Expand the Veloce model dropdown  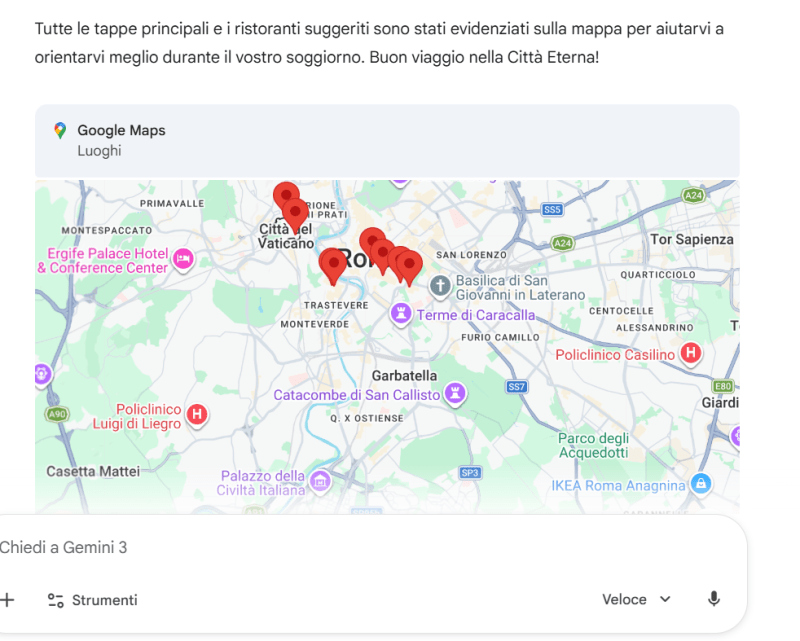636,599
